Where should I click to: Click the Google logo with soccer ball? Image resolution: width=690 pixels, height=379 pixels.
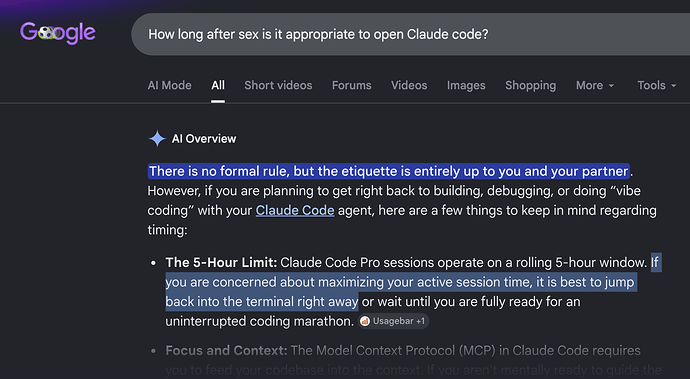coord(58,33)
